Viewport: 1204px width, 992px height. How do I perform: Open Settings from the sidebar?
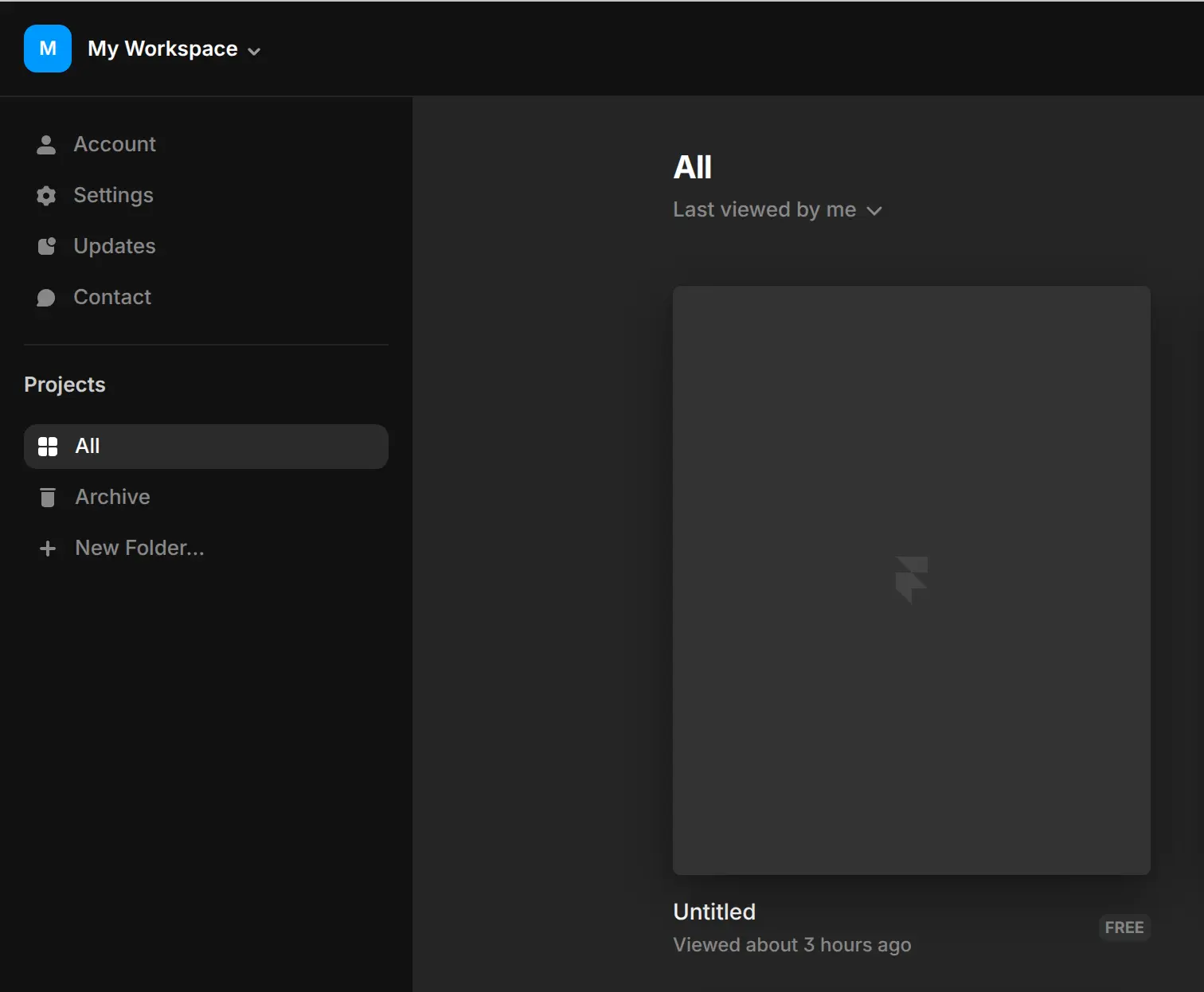point(114,195)
